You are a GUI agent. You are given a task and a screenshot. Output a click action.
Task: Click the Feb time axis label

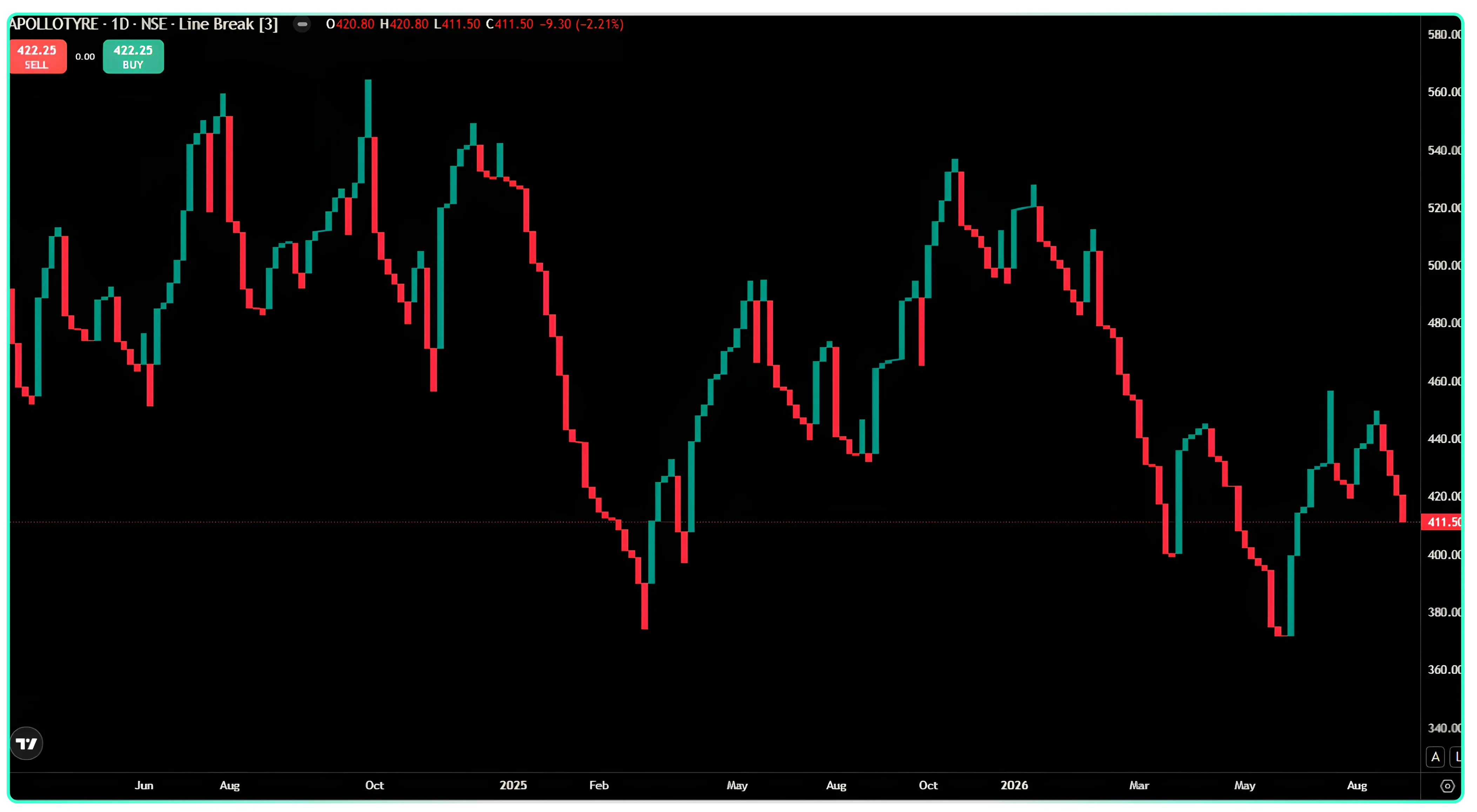tap(599, 785)
